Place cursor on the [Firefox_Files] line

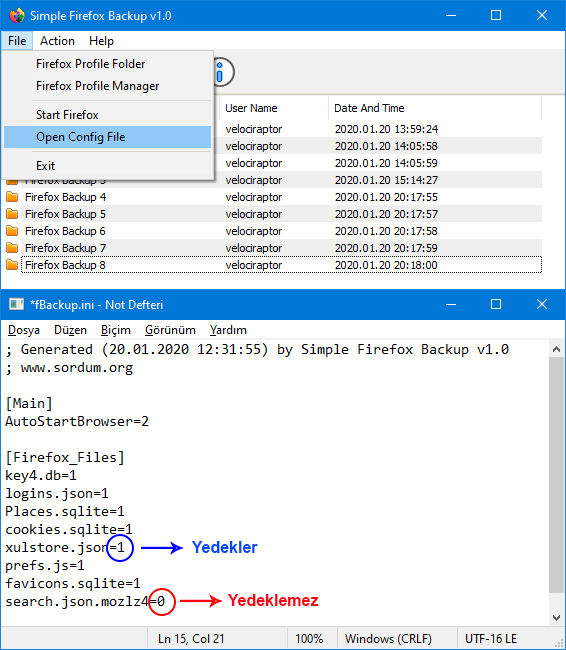[x=65, y=458]
